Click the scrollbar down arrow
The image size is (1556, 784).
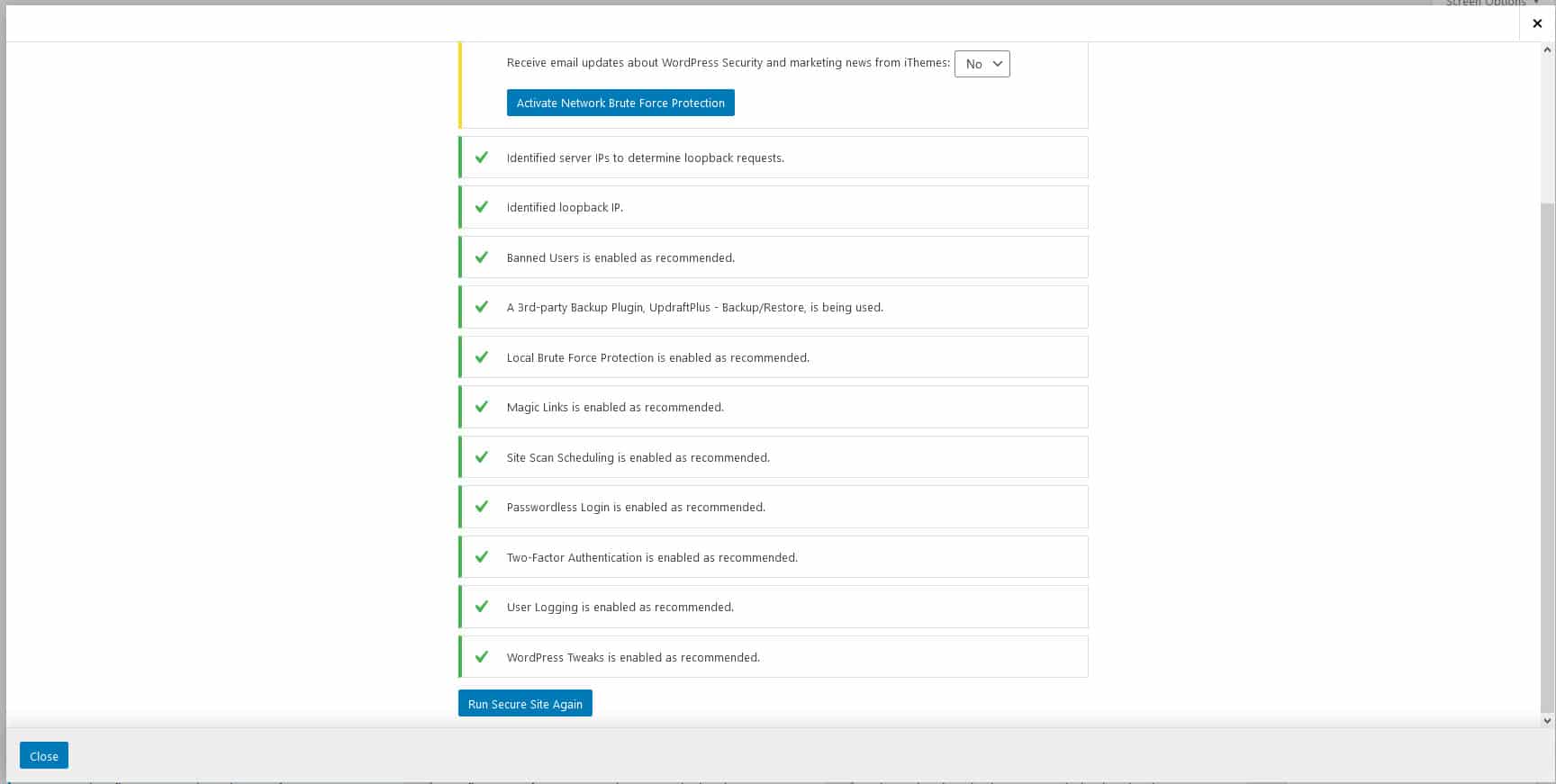[1547, 720]
